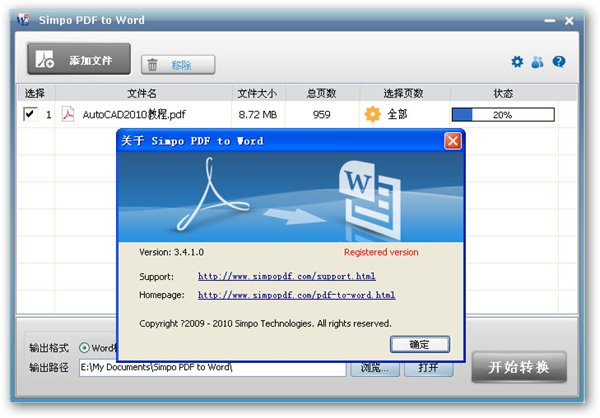Click the trash icon on the remove button
Viewport: 600px width, 418px height.
pyautogui.click(x=152, y=64)
